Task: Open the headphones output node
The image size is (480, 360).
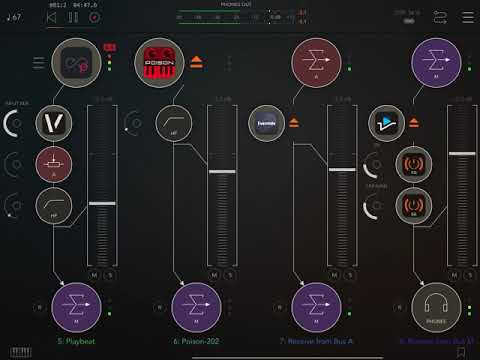Action: pyautogui.click(x=436, y=307)
